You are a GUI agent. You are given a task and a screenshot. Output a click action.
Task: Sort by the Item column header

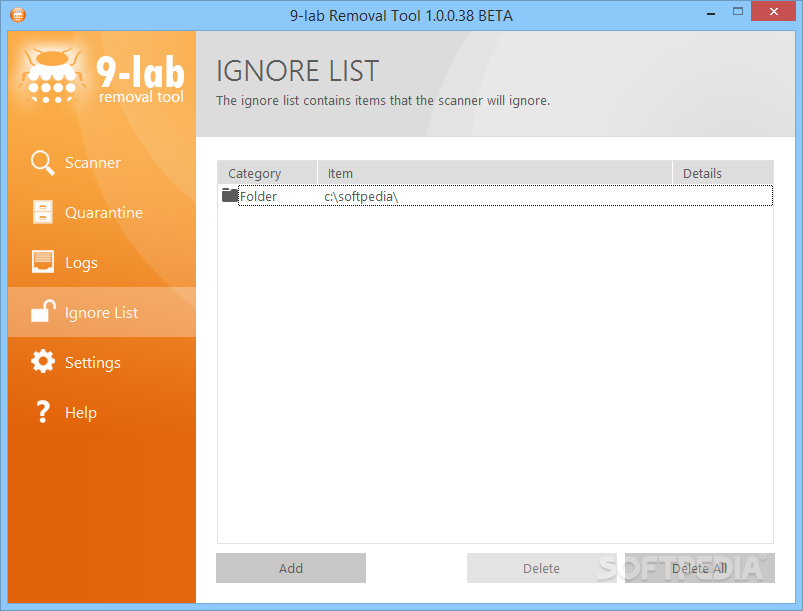click(495, 173)
